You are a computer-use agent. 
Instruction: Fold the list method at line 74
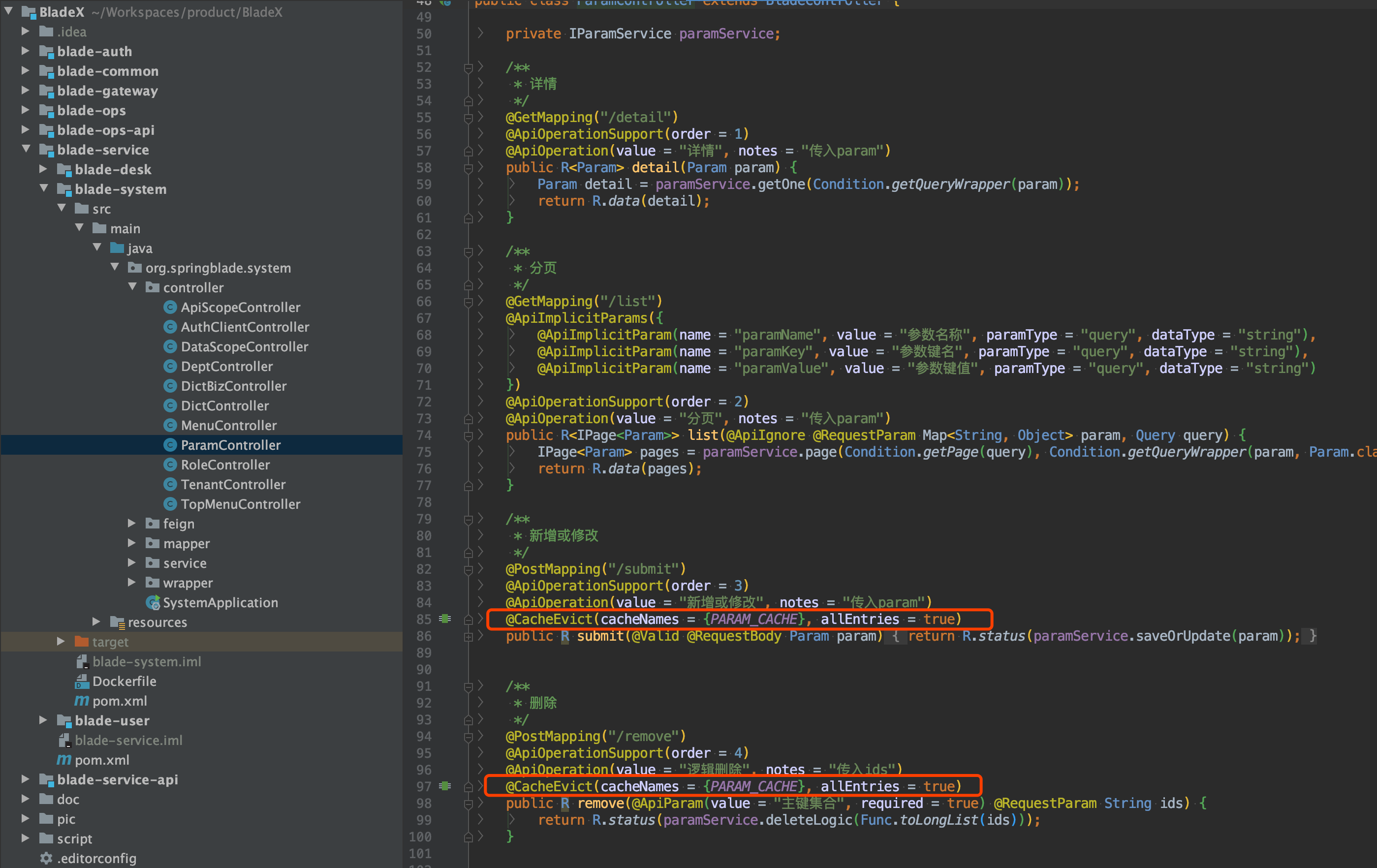pos(469,435)
